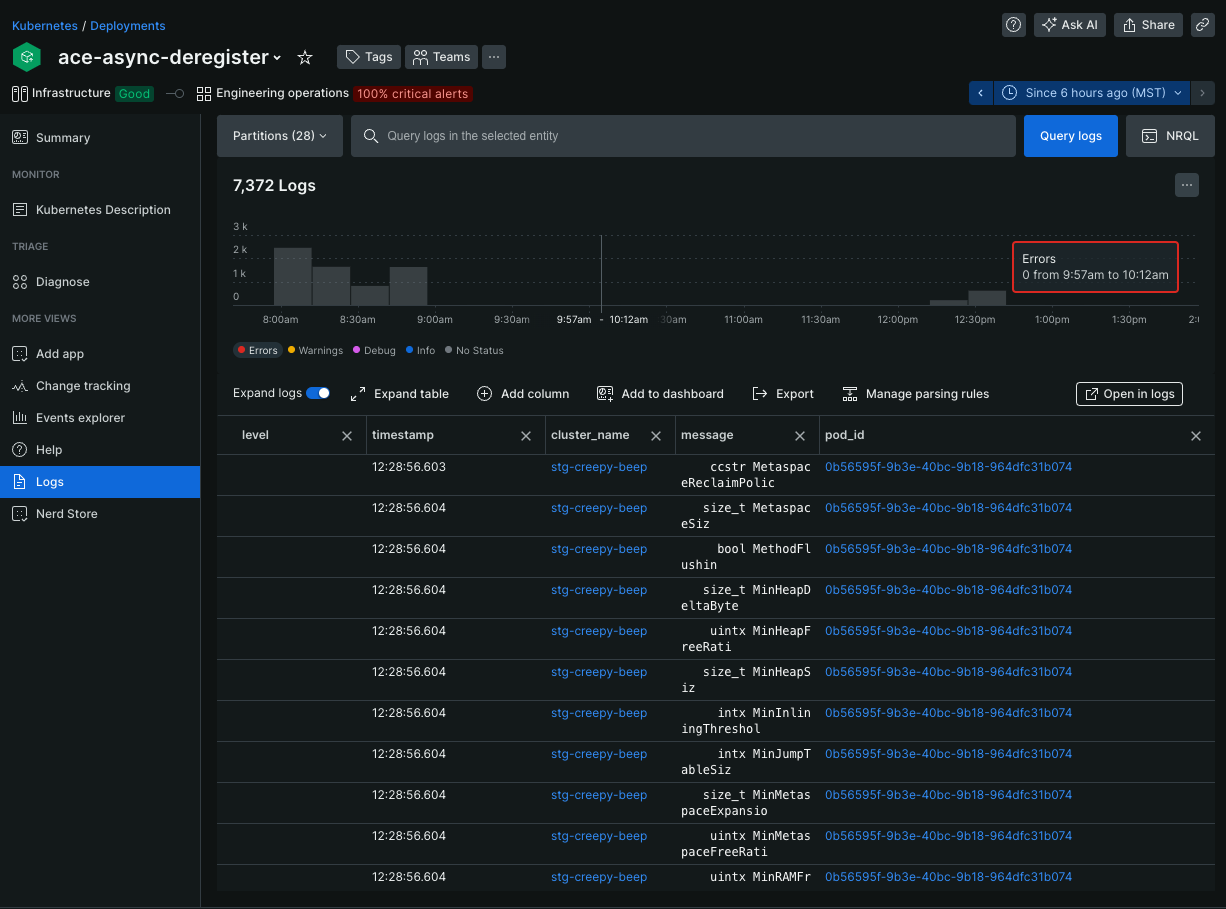This screenshot has width=1226, height=909.
Task: Hide Warnings in the chart legend
Action: (x=315, y=350)
